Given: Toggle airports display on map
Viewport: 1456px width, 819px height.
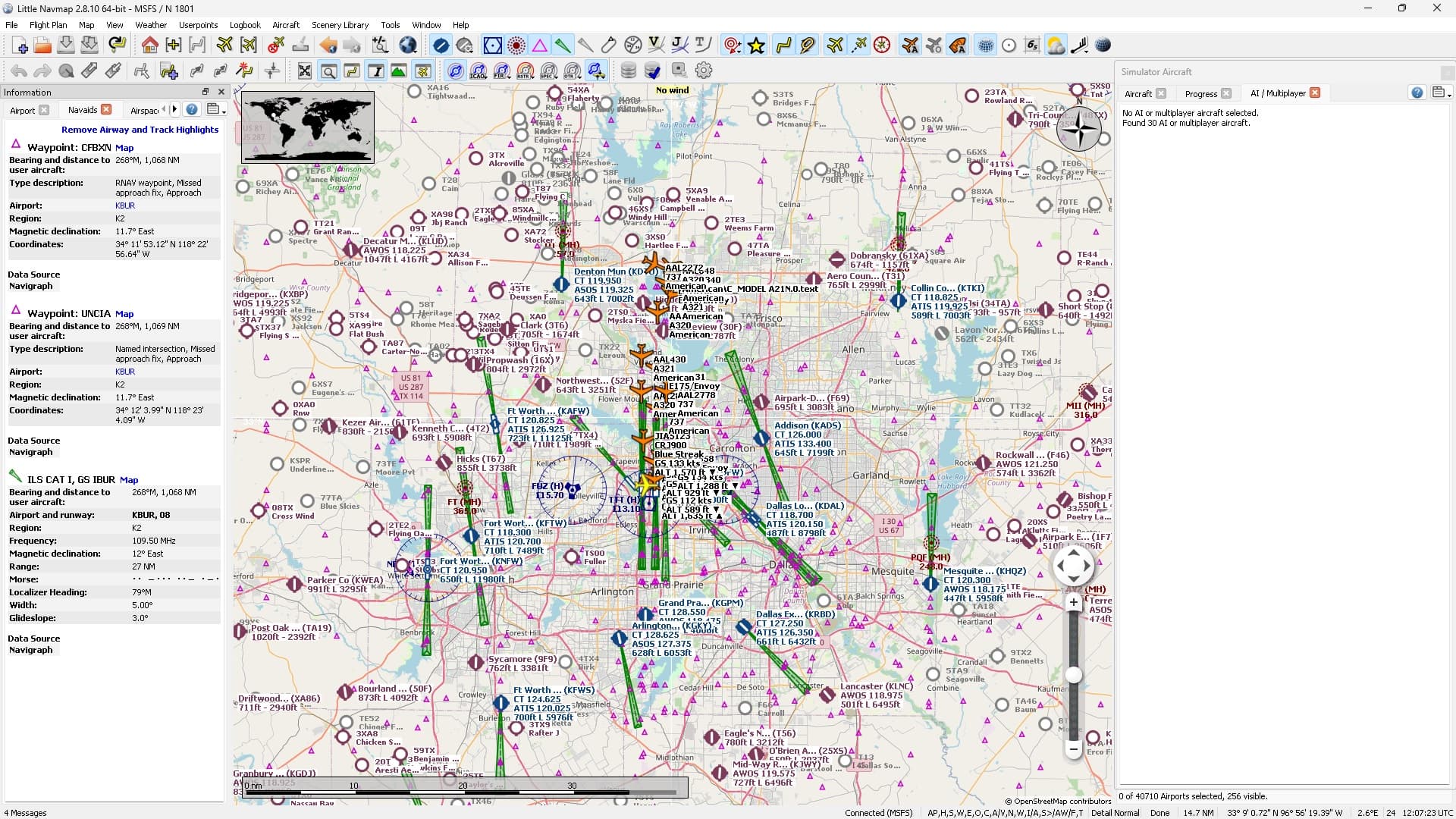Looking at the screenshot, I should click(441, 45).
